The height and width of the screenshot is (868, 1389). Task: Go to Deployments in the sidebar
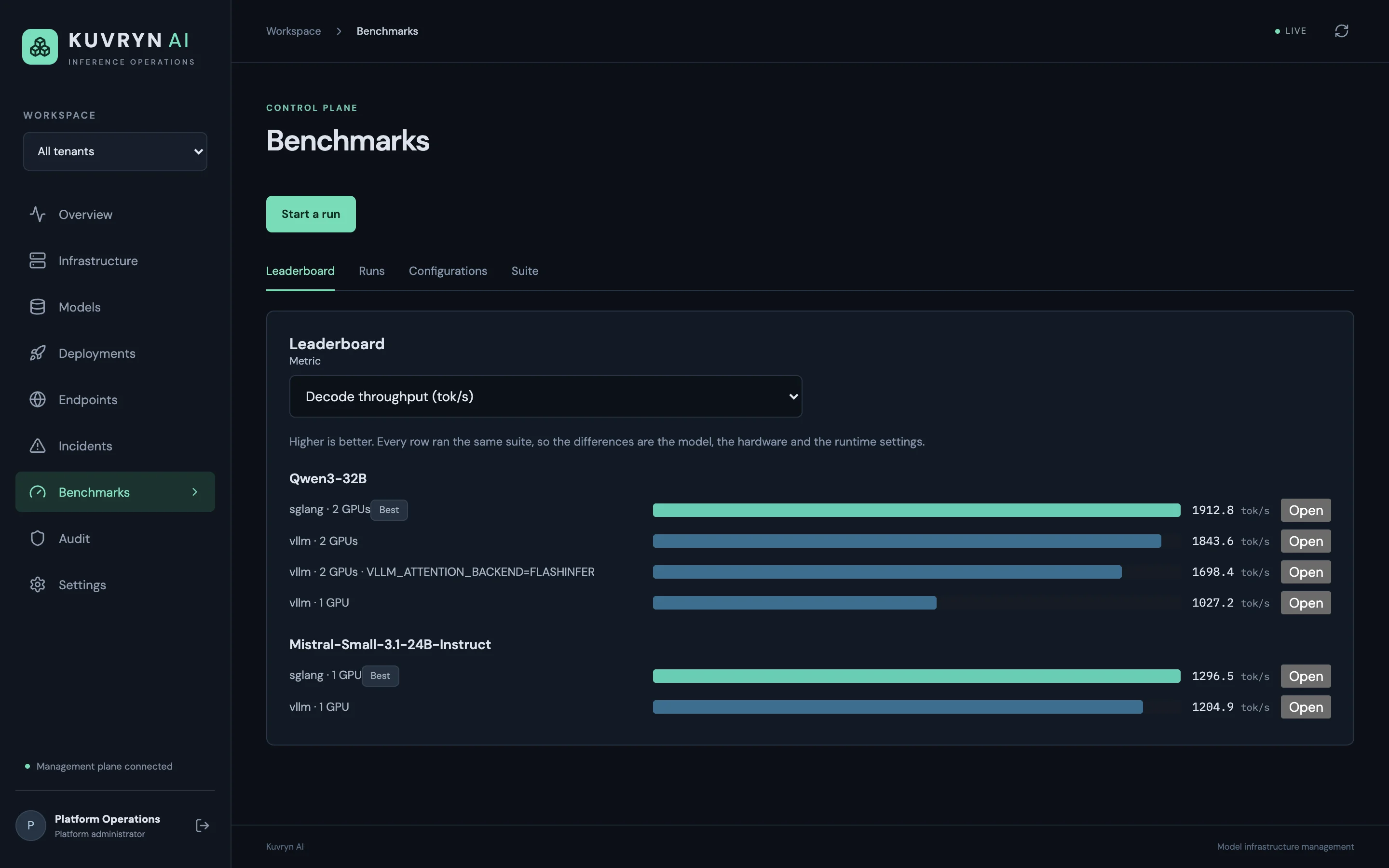[x=115, y=353]
